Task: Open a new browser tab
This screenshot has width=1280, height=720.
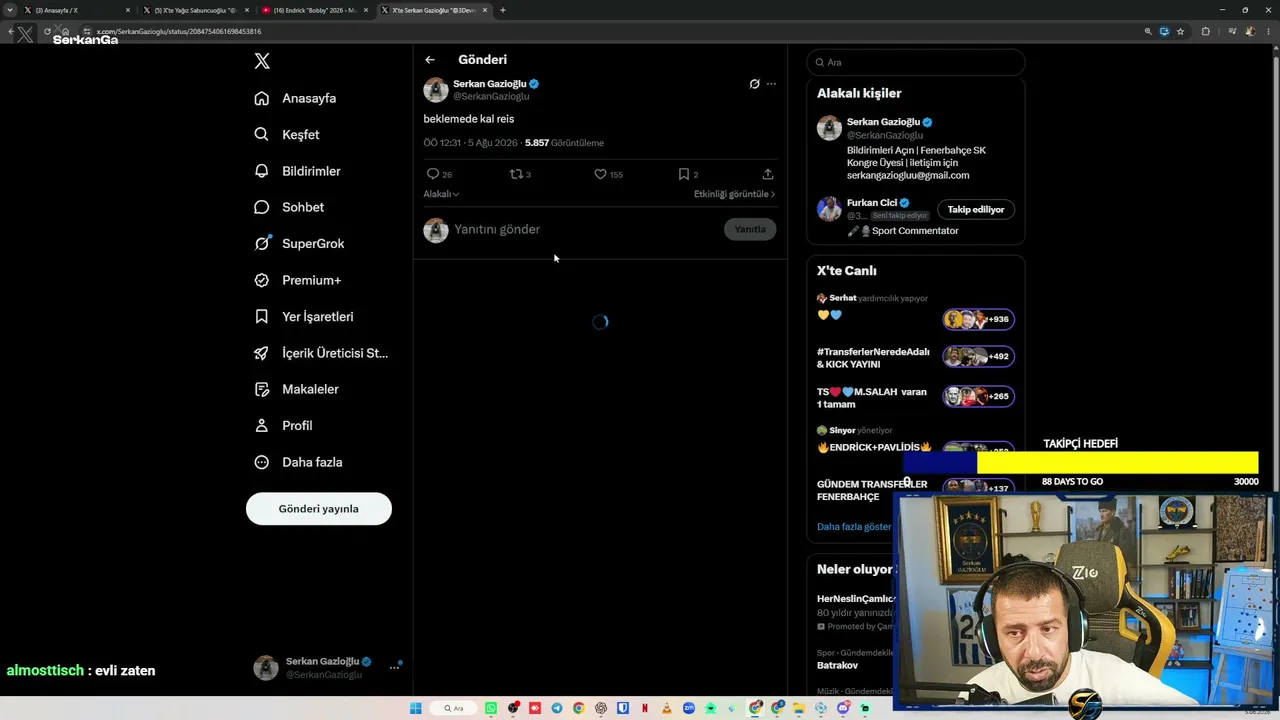Action: point(502,10)
